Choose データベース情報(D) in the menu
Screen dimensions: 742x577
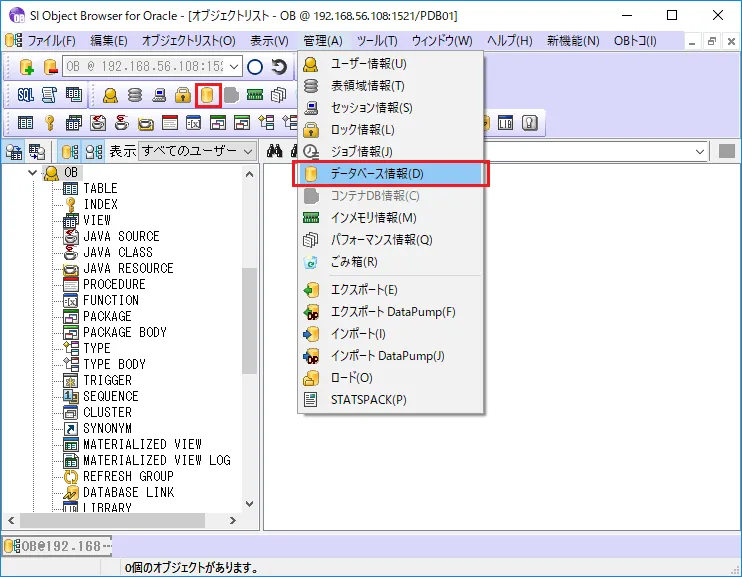(x=391, y=174)
